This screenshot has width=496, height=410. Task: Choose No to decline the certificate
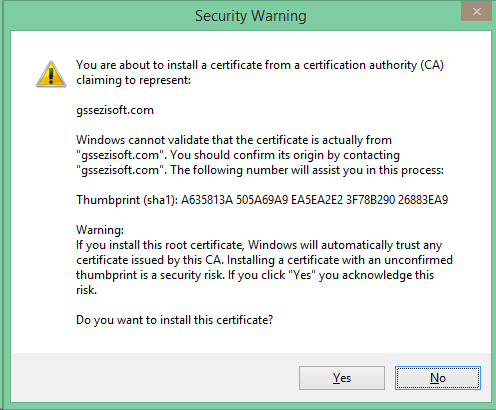pyautogui.click(x=438, y=378)
